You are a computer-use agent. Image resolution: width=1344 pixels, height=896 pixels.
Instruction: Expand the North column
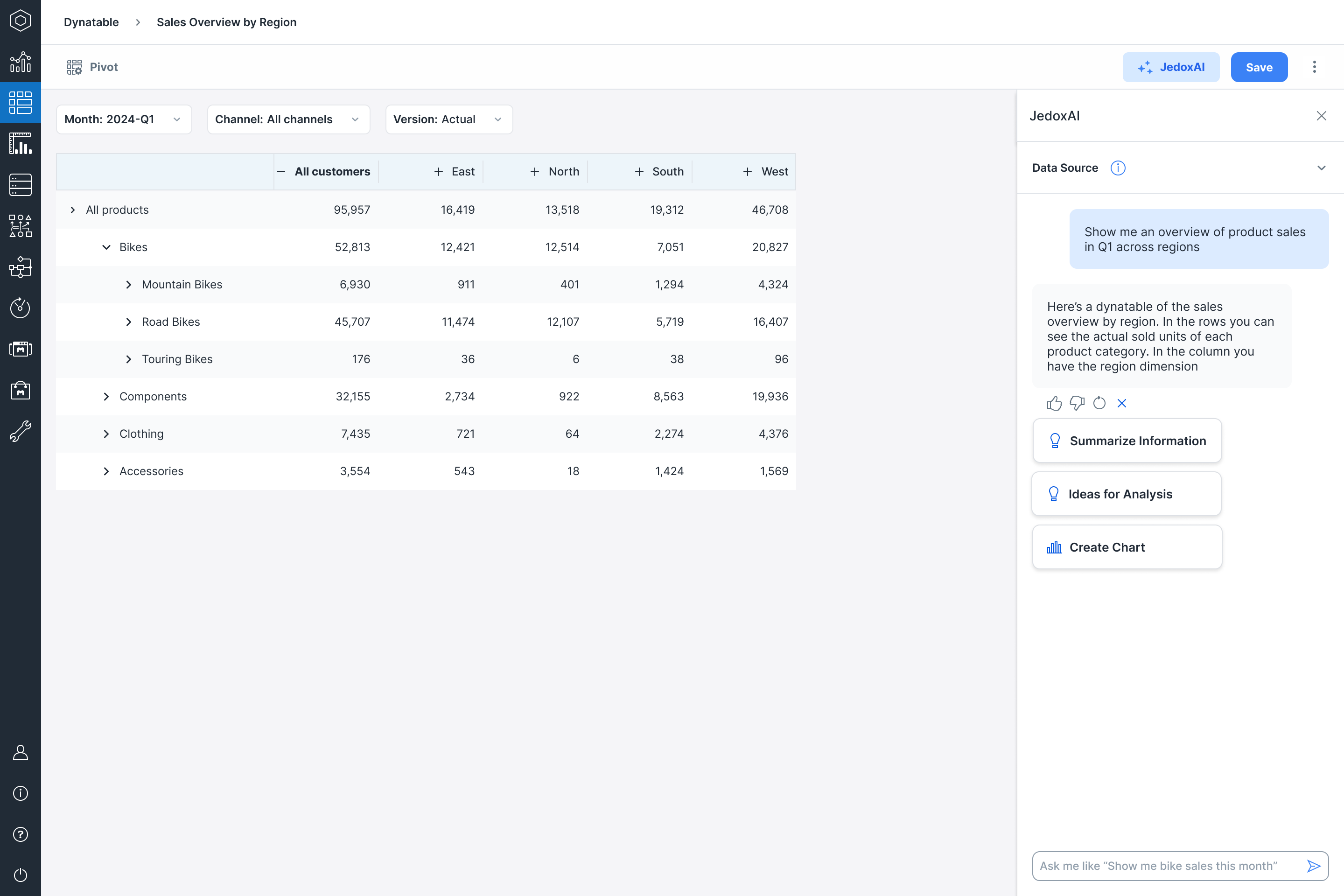tap(535, 171)
